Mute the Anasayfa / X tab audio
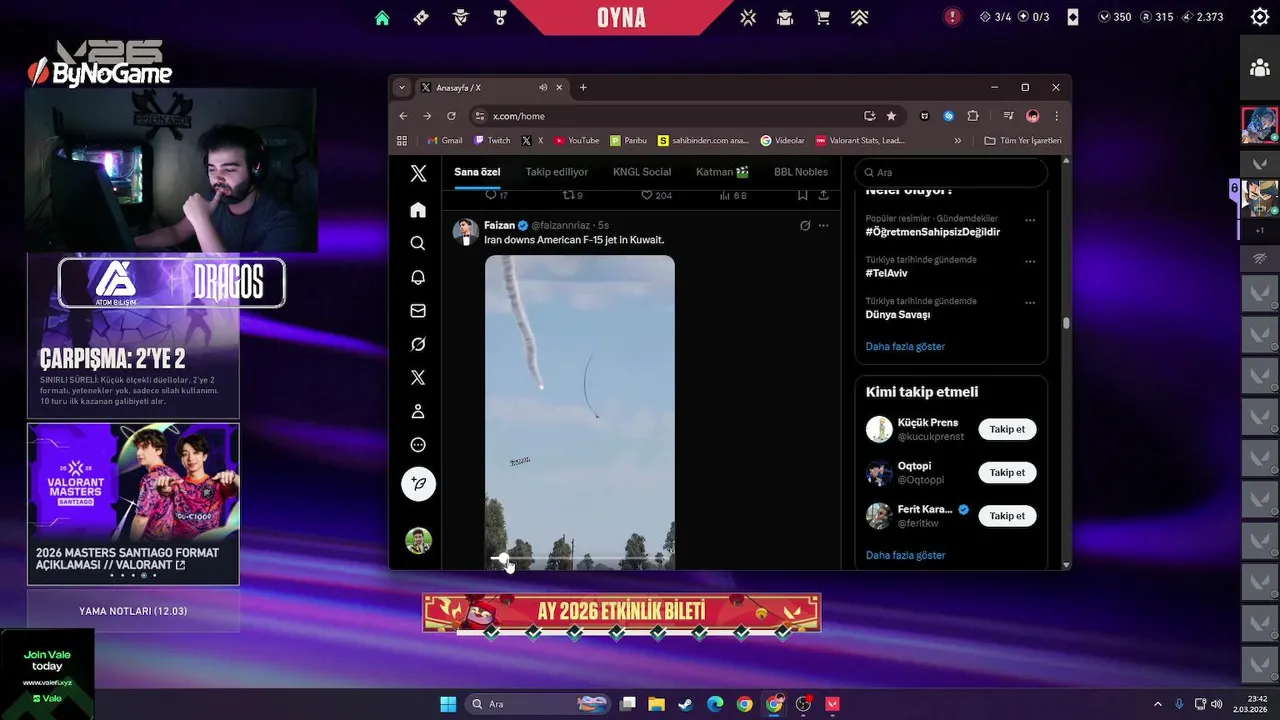Viewport: 1280px width, 720px height. [543, 87]
